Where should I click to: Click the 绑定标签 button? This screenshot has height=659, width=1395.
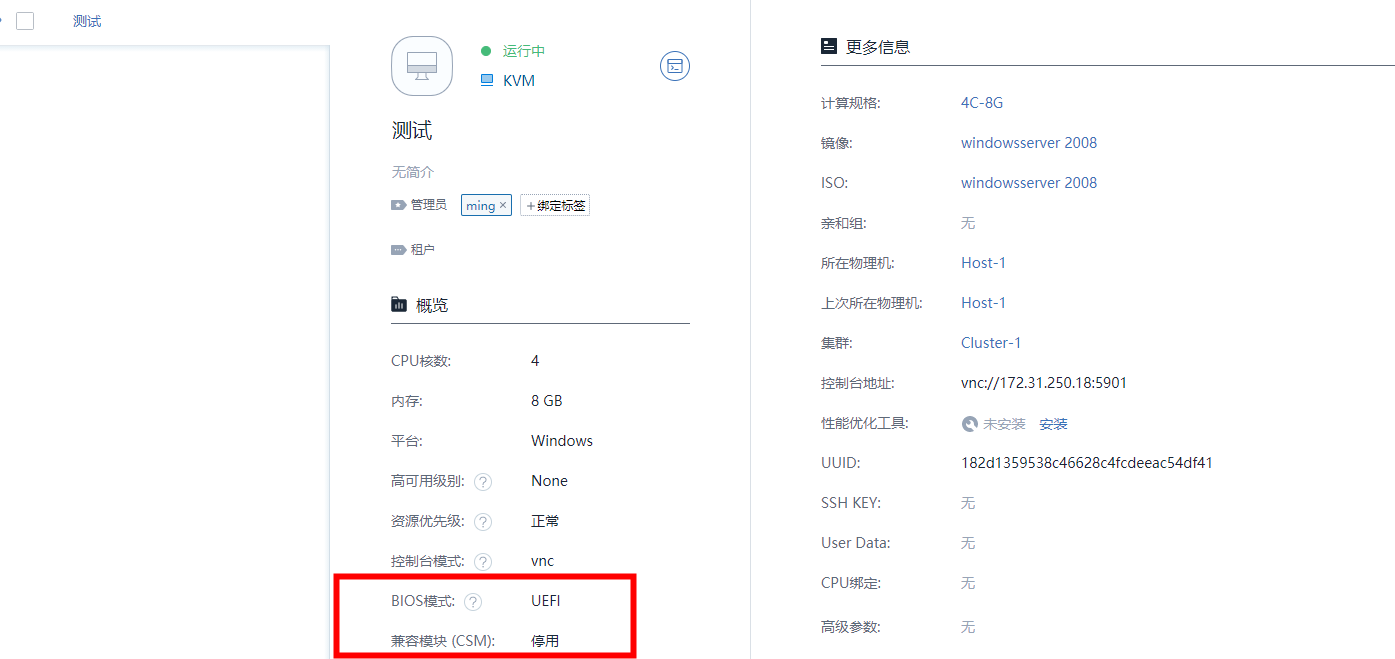pyautogui.click(x=555, y=205)
